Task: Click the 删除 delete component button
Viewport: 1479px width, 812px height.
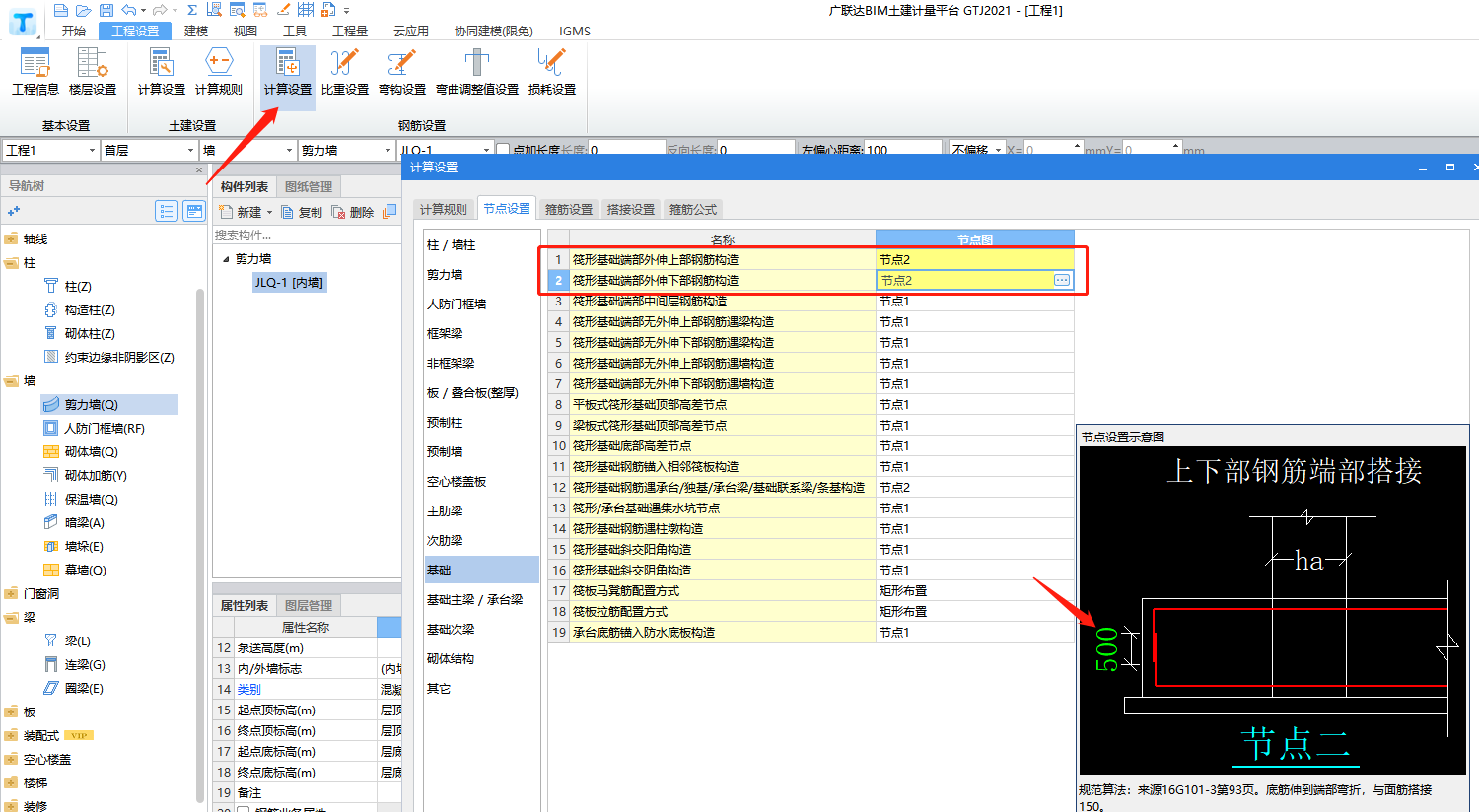Action: (x=353, y=212)
